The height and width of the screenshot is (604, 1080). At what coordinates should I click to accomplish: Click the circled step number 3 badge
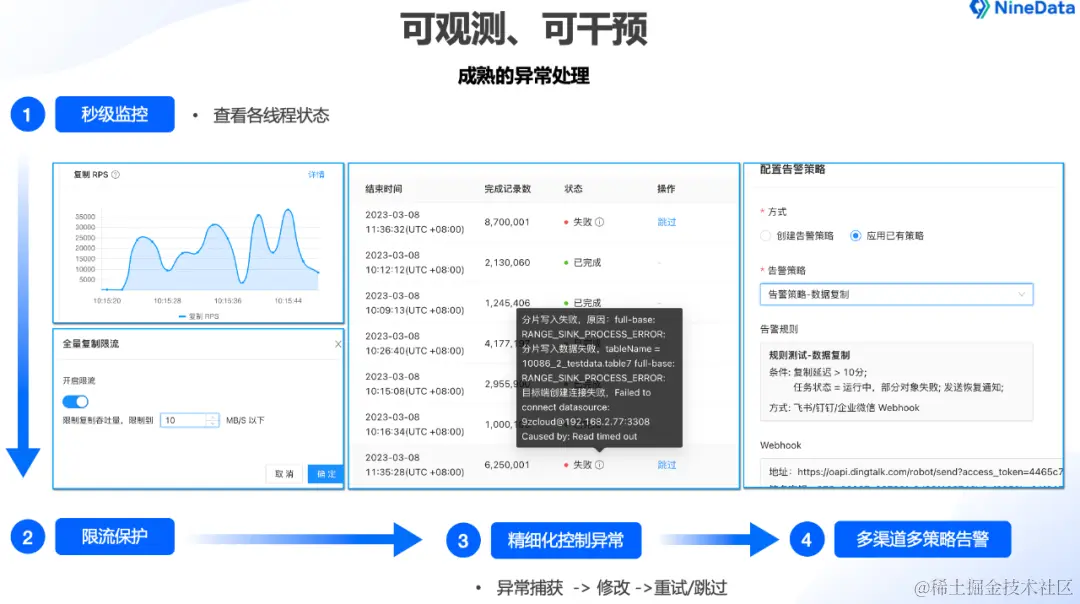coord(463,539)
